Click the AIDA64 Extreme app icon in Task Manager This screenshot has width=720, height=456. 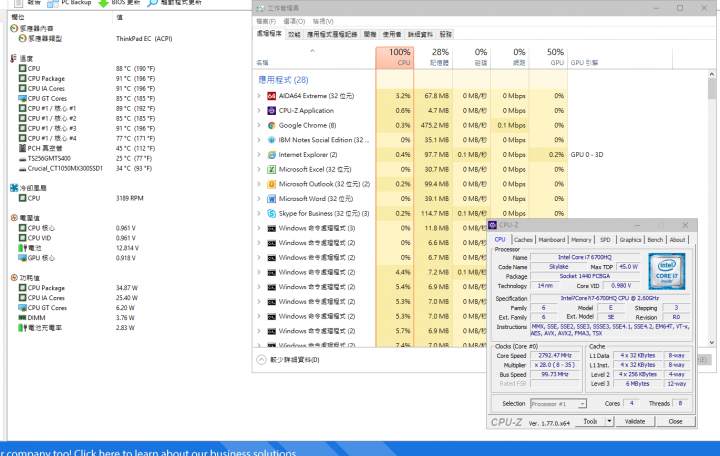271,96
